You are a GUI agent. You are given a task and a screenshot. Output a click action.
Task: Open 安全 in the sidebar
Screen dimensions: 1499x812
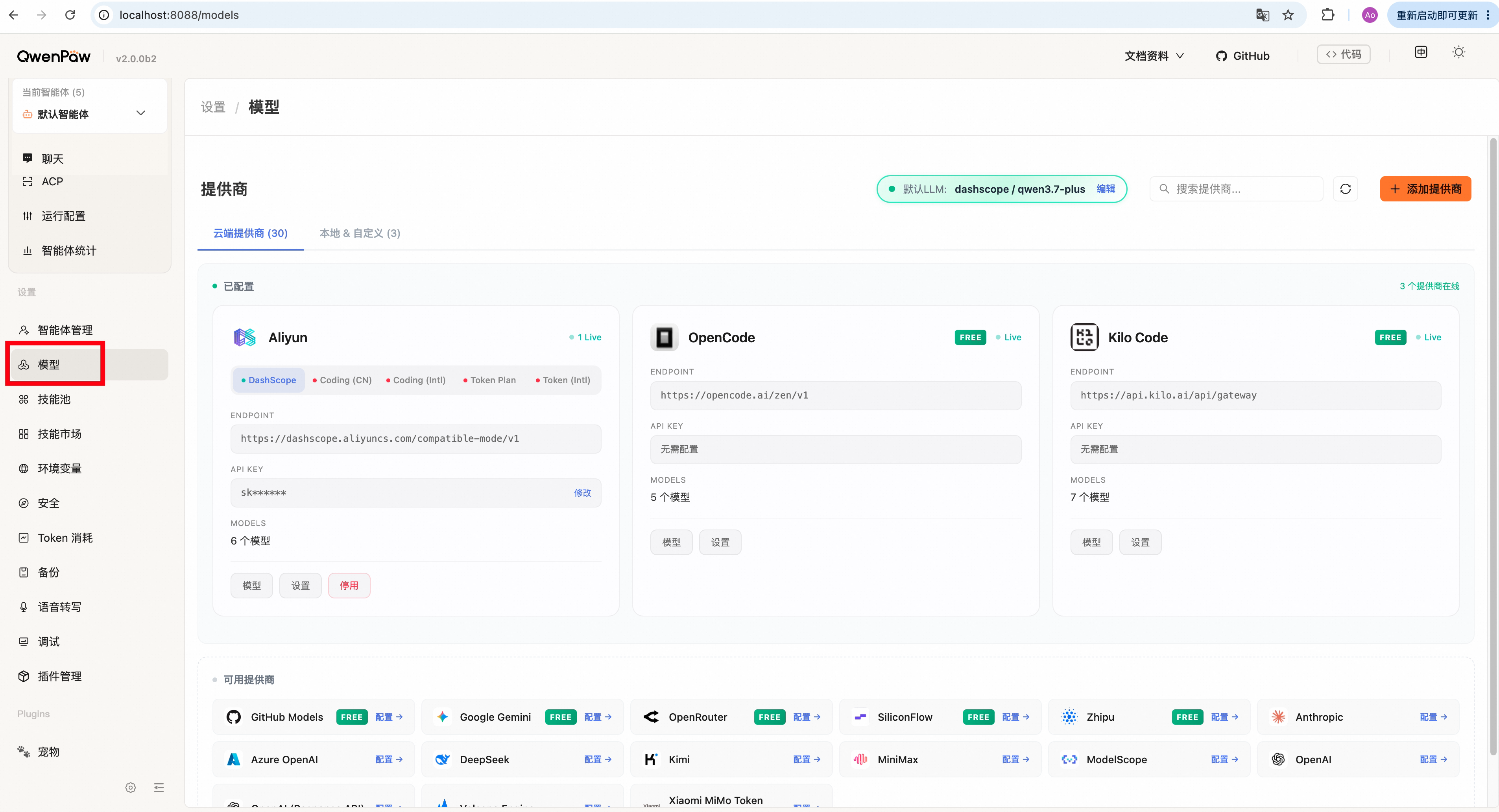click(x=90, y=503)
